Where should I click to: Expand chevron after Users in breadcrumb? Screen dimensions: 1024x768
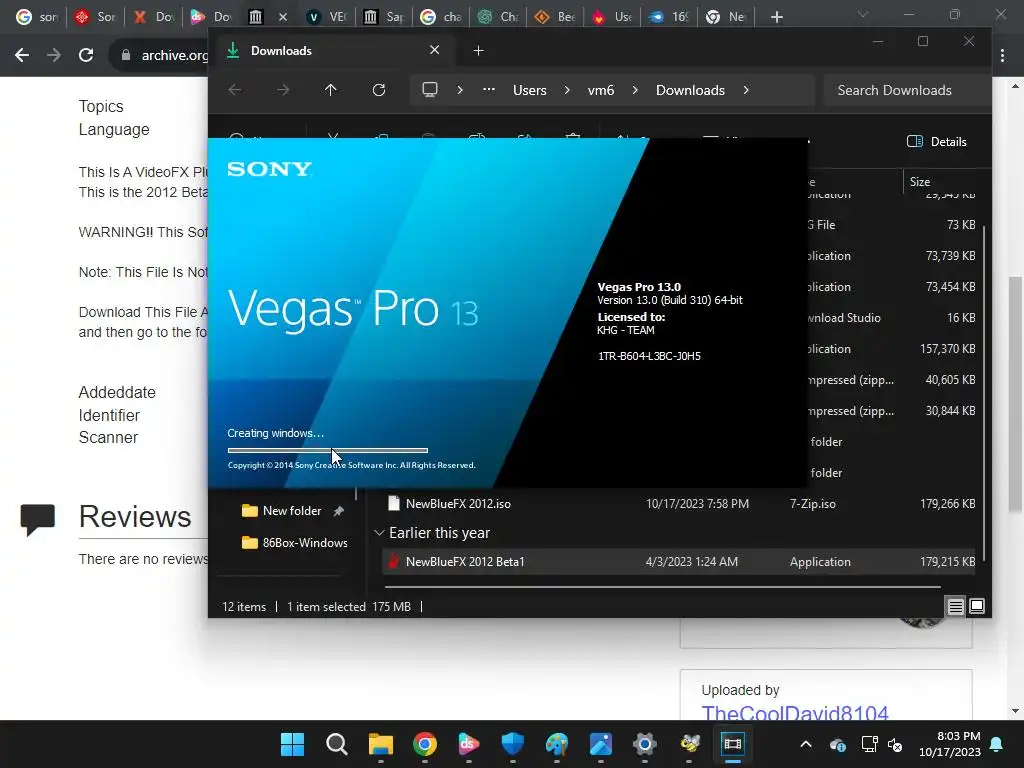coord(567,90)
